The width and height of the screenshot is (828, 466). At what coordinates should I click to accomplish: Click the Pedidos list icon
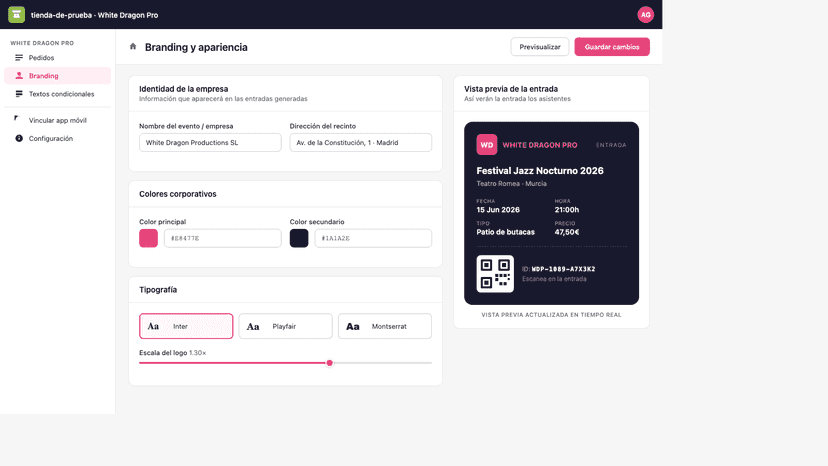[19, 58]
